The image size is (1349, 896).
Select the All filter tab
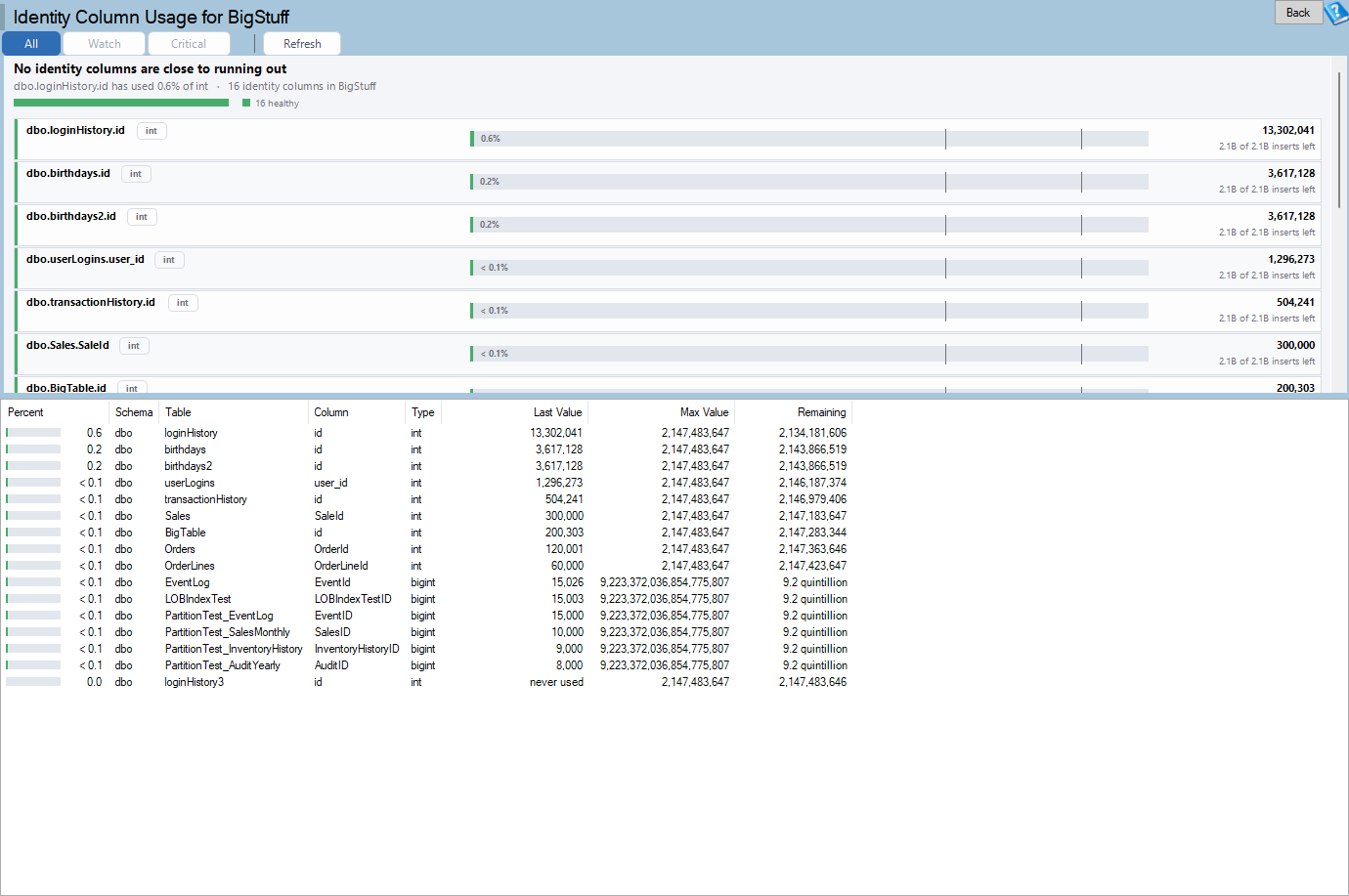31,44
